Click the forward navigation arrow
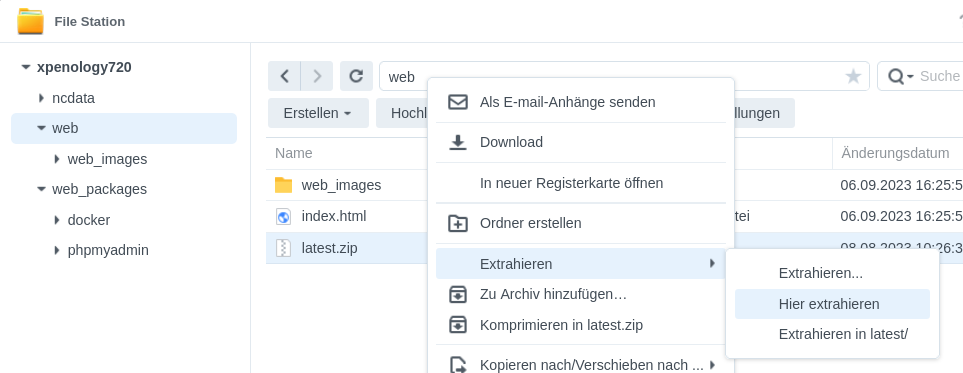The height and width of the screenshot is (373, 963). 317,76
